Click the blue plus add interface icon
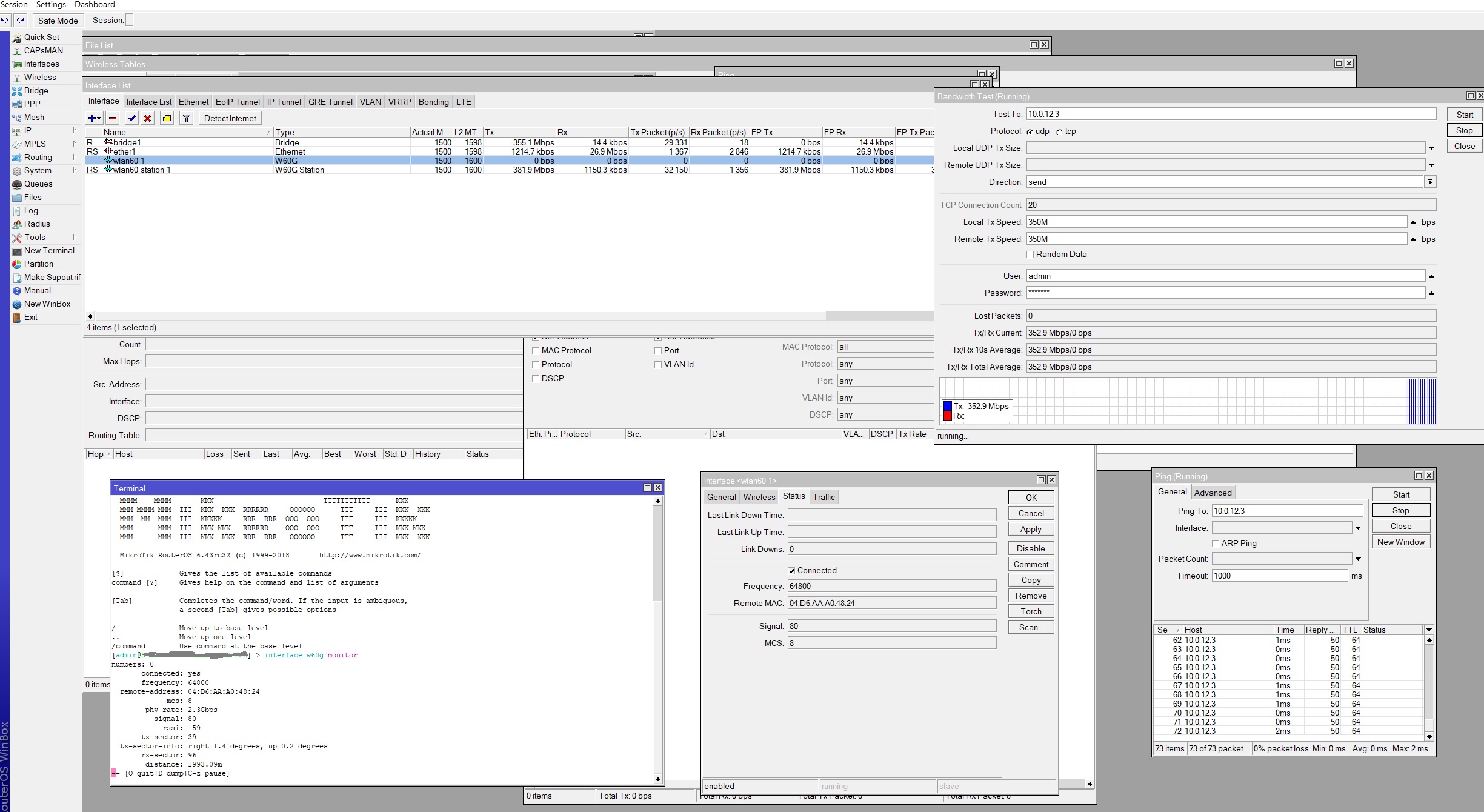1484x812 pixels. (95, 118)
